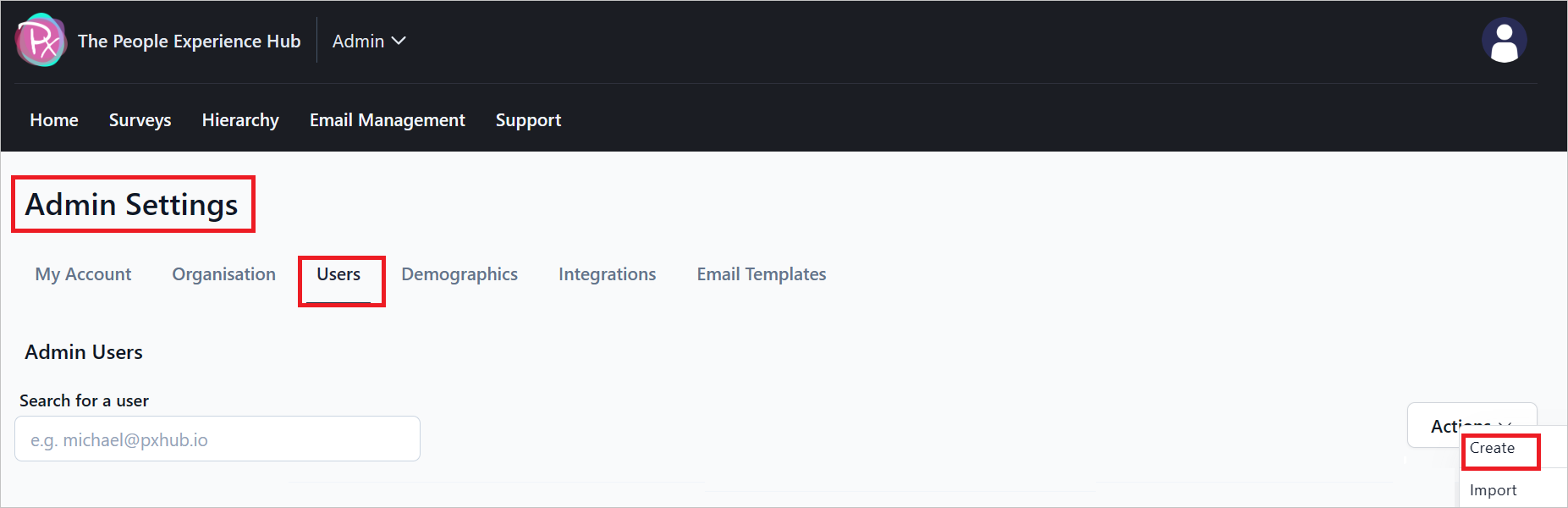Open the Hierarchy menu item
The image size is (1568, 508).
coord(240,120)
